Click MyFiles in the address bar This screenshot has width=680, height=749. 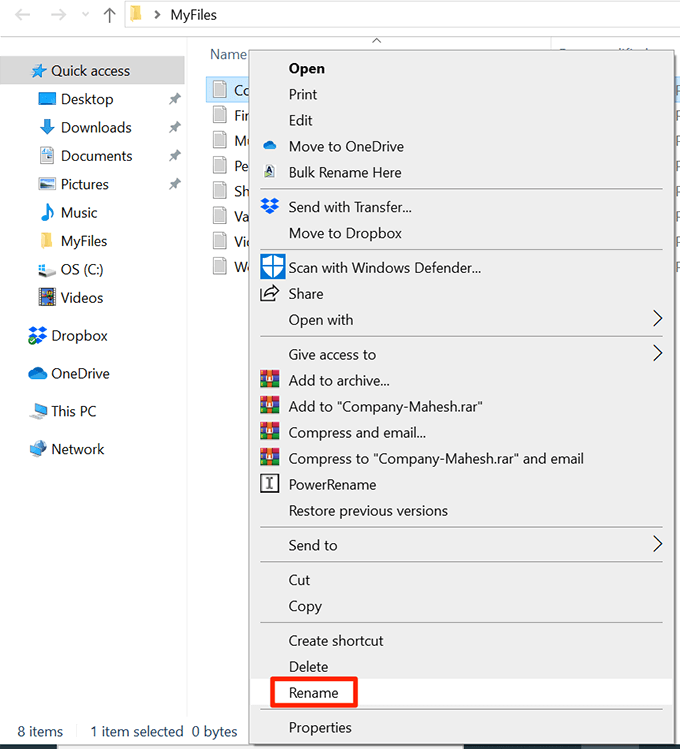coord(194,15)
